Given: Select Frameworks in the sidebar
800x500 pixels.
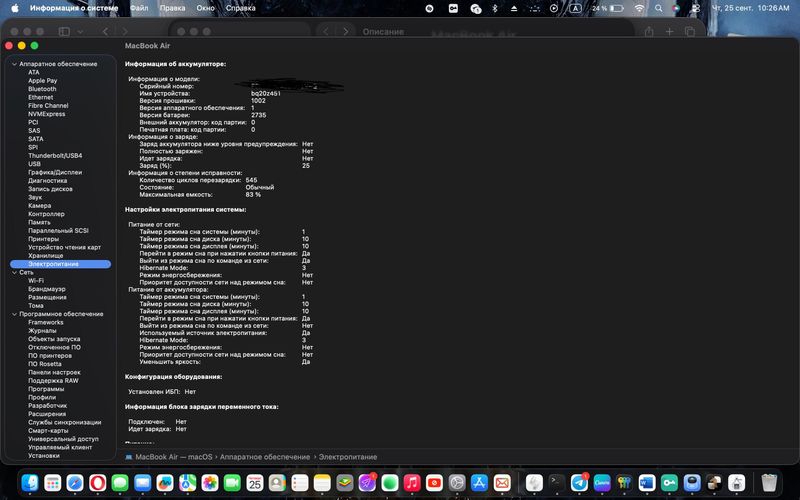Looking at the screenshot, I should pos(45,322).
